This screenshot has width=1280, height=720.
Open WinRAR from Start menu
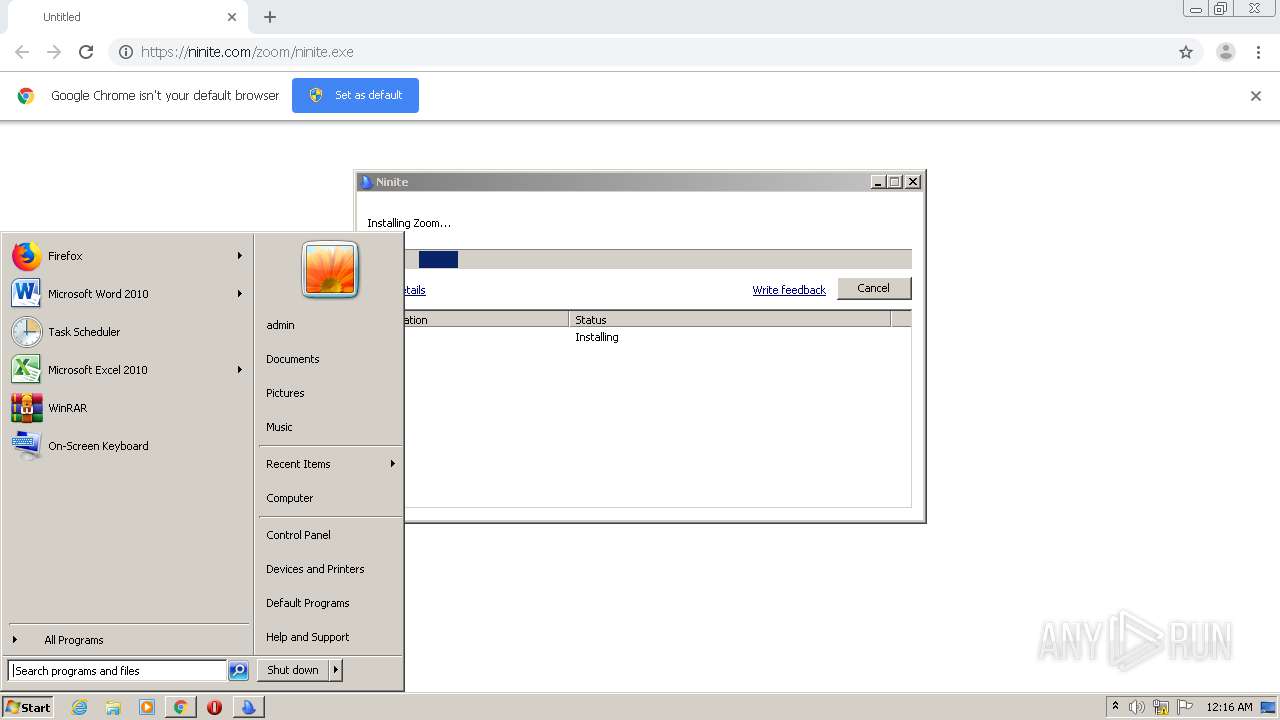127,408
